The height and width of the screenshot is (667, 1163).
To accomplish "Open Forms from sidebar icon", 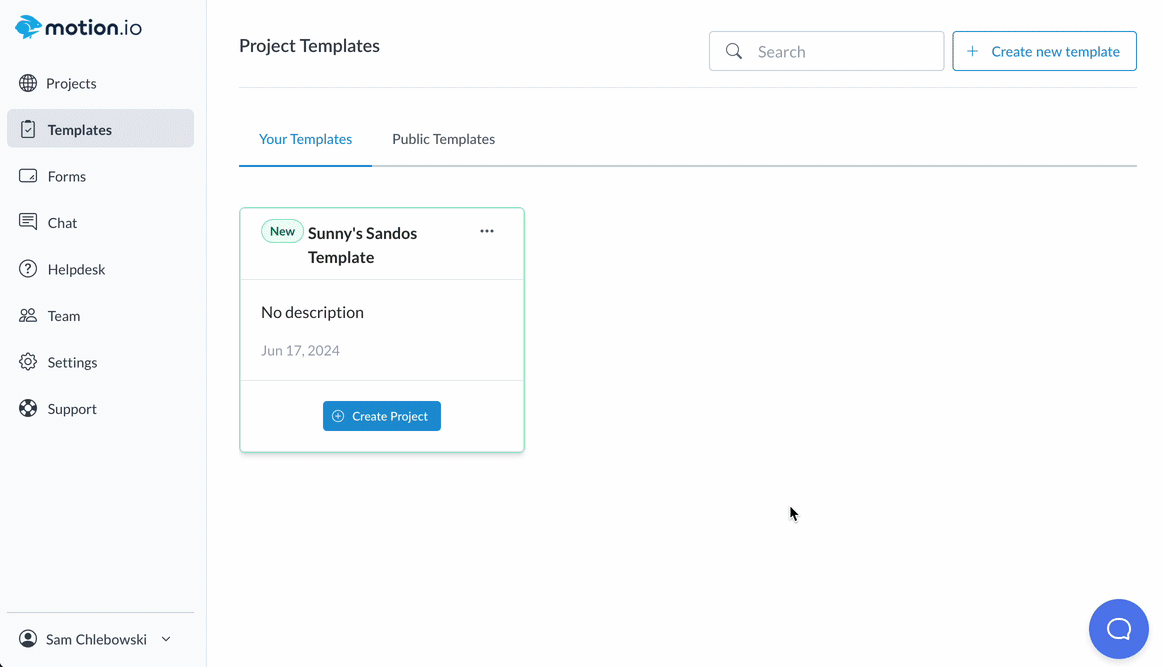I will coord(28,176).
